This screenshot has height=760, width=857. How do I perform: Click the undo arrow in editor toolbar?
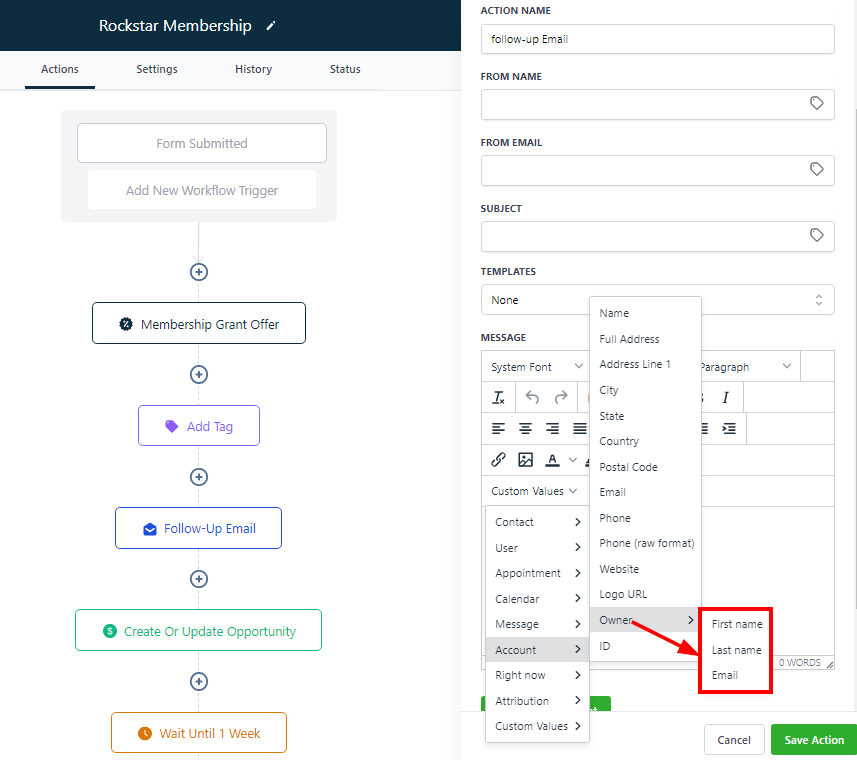(532, 397)
